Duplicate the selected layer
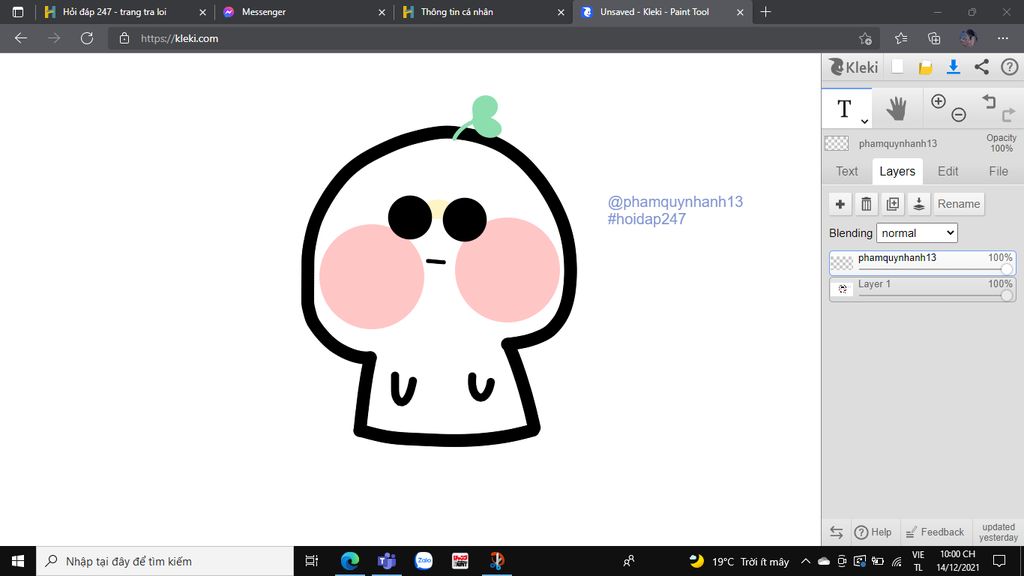This screenshot has width=1024, height=576. point(892,204)
